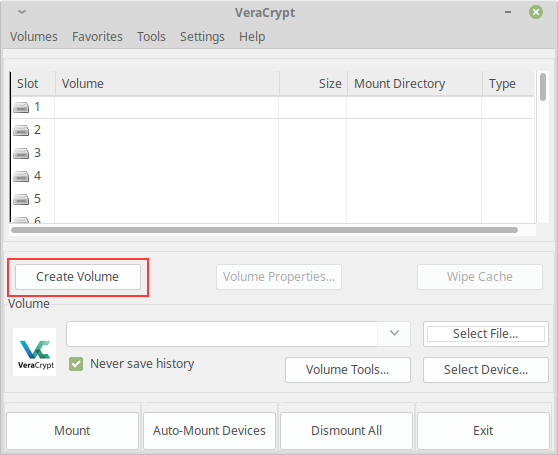Viewport: 558px width, 455px height.
Task: Click the Mount Directory column header
Action: point(415,84)
